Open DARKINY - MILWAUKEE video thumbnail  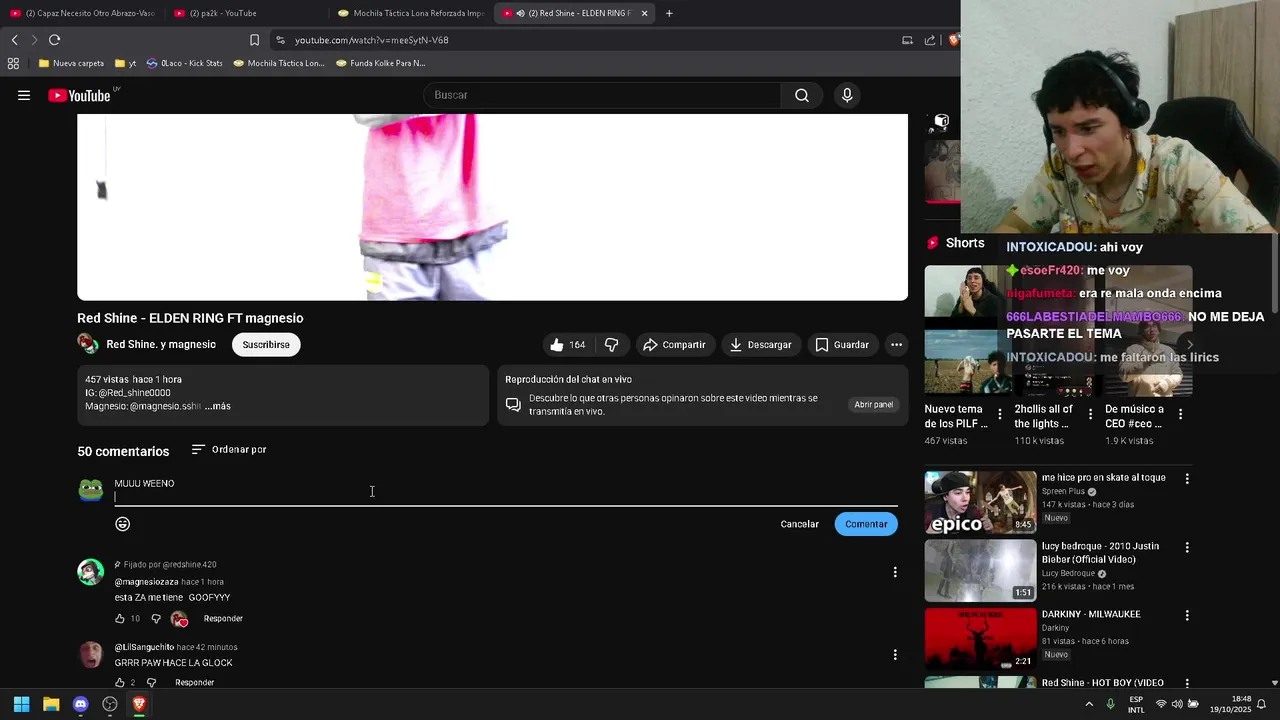(x=980, y=639)
